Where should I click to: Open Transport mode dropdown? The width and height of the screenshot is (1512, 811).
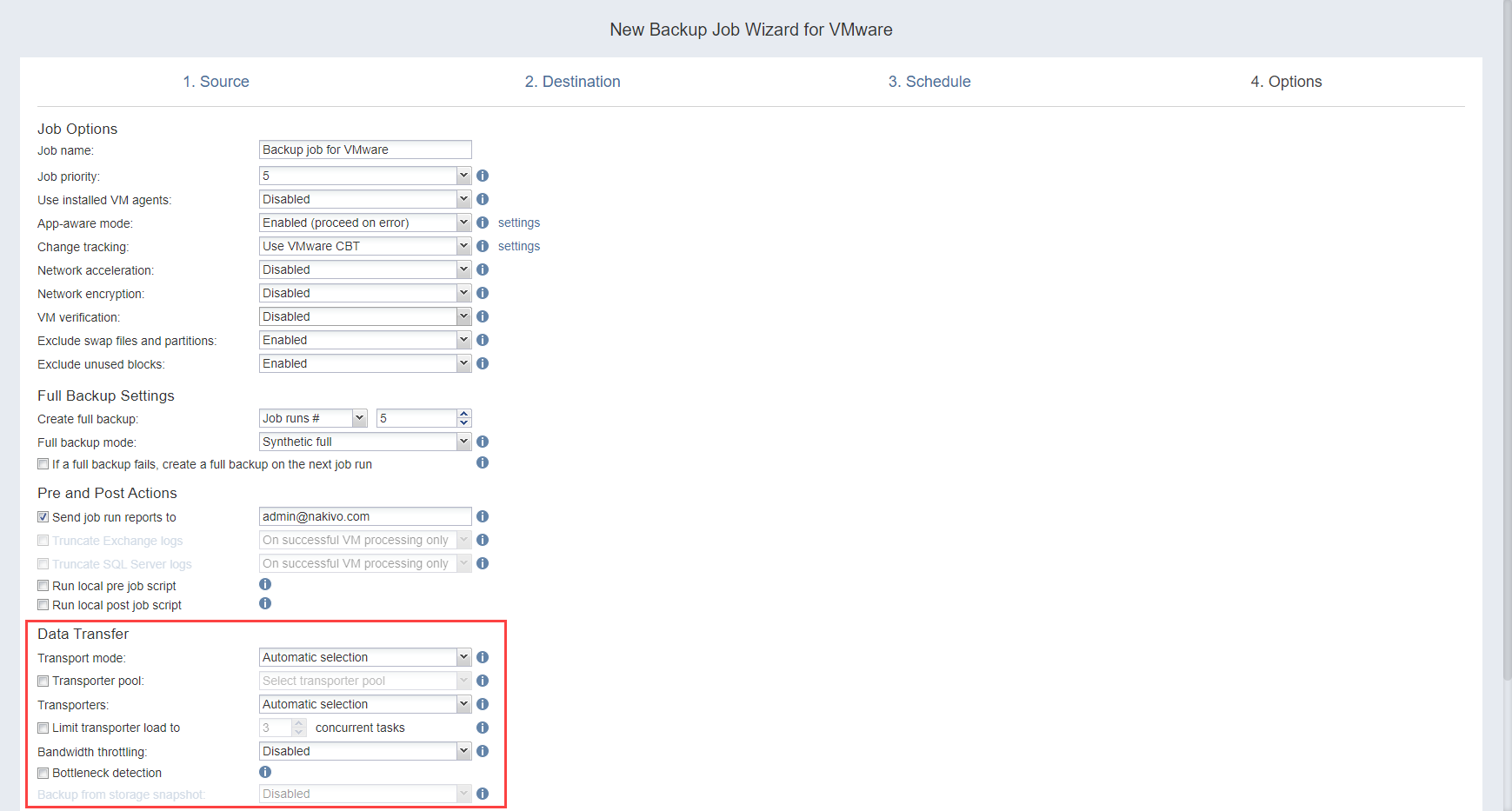365,657
